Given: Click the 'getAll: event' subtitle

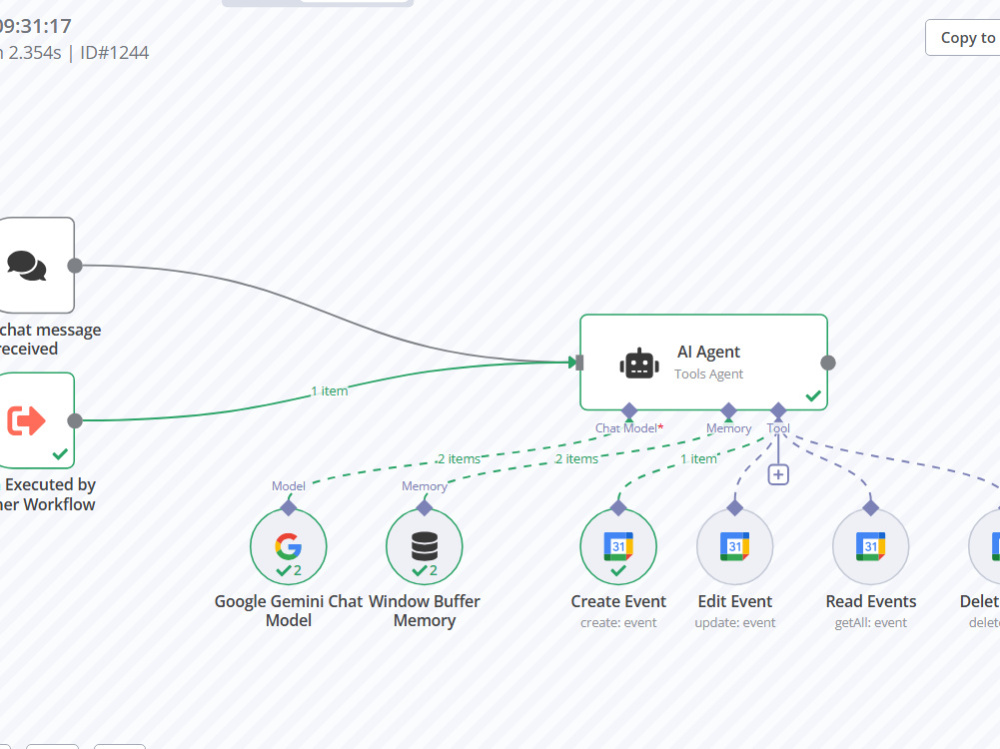Looking at the screenshot, I should 871,623.
